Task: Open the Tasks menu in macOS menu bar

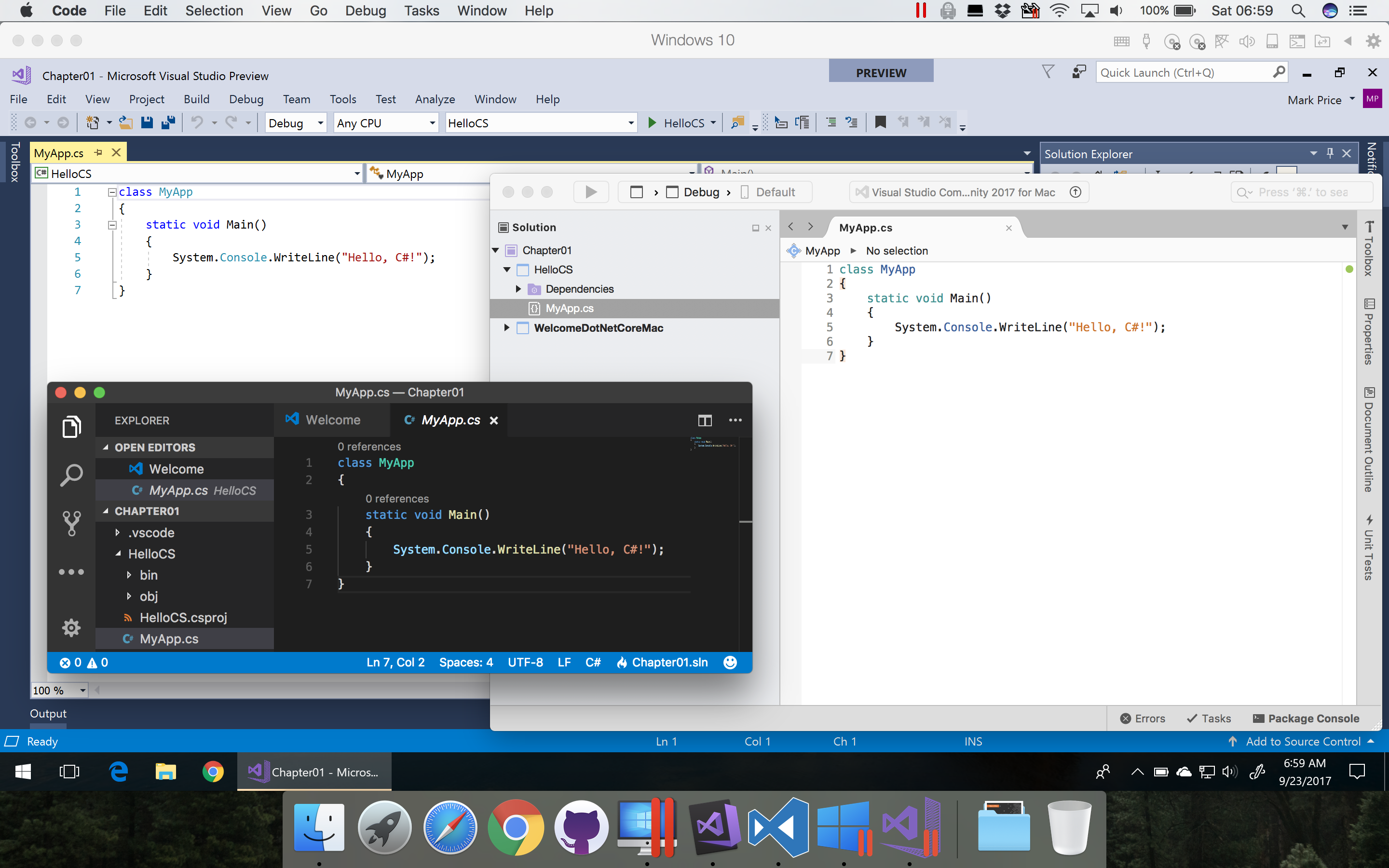Action: [x=422, y=11]
